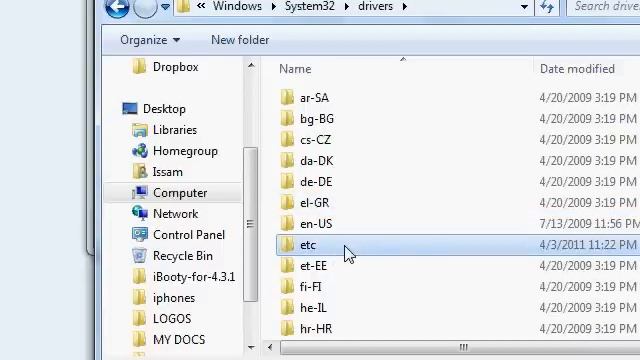Image resolution: width=640 pixels, height=360 pixels.
Task: Sort by the Date modified column header
Action: point(577,69)
